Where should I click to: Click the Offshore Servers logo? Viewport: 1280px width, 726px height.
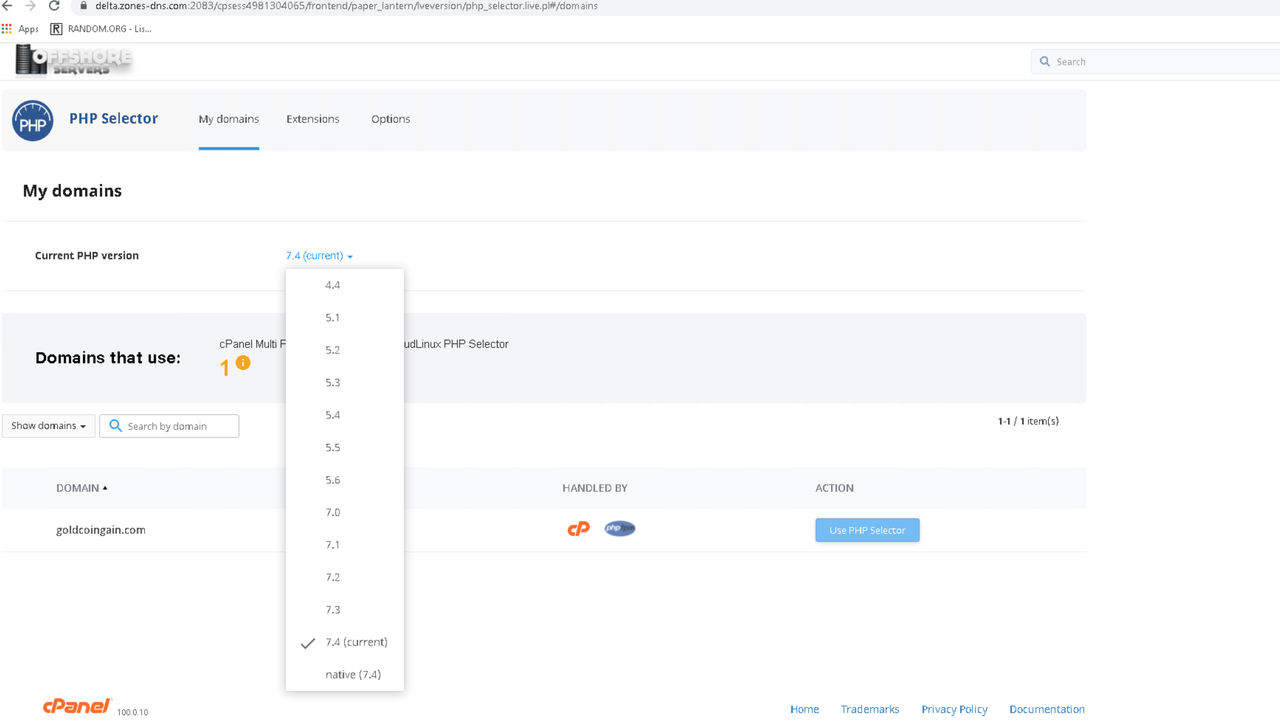tap(72, 60)
